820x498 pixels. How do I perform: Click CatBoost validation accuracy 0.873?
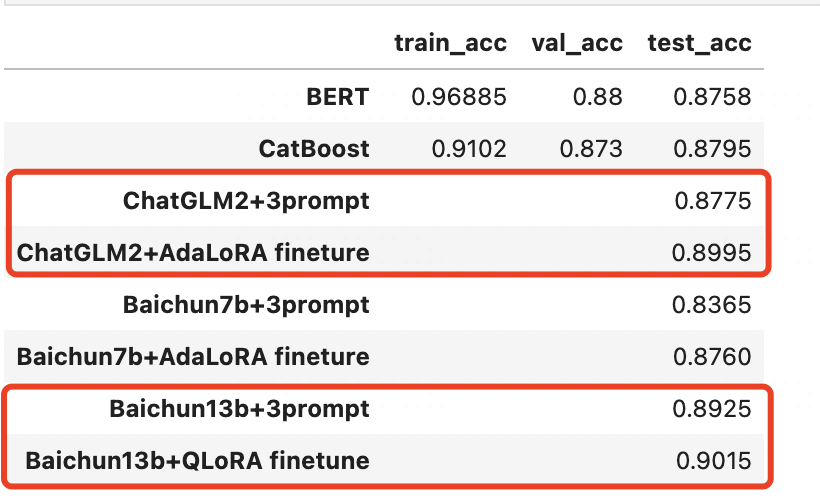(591, 149)
